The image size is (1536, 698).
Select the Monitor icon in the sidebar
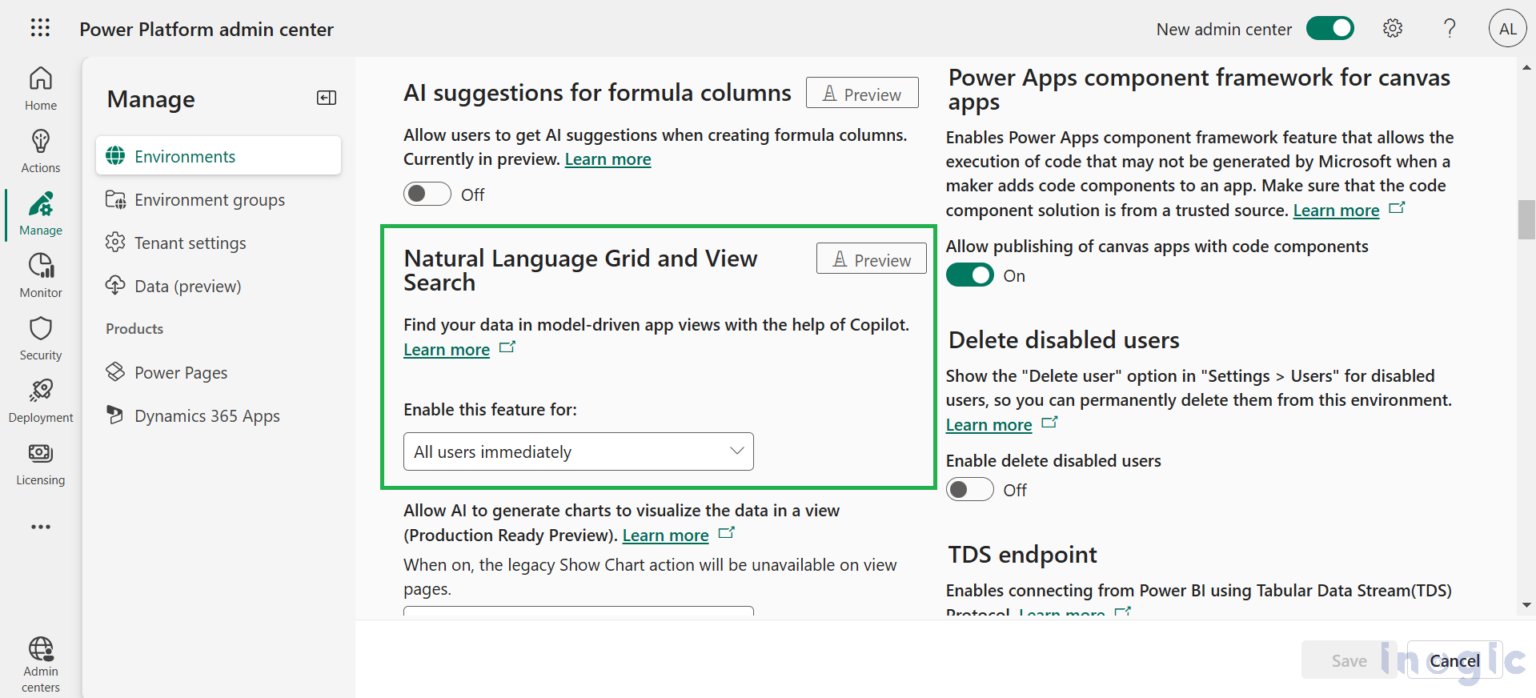(40, 275)
